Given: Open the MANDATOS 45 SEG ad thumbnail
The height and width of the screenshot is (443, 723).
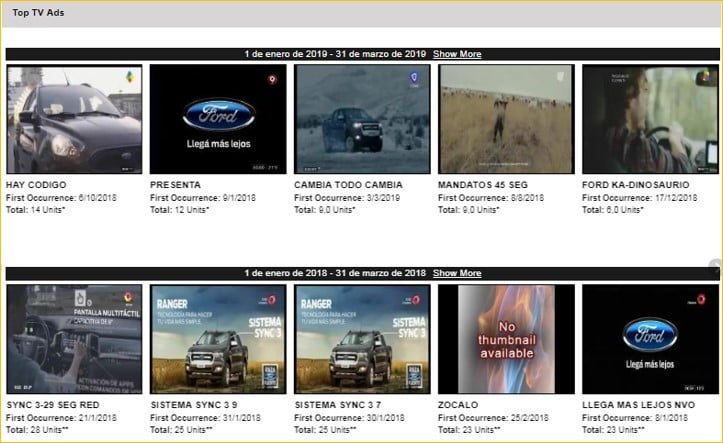Looking at the screenshot, I should click(x=506, y=119).
